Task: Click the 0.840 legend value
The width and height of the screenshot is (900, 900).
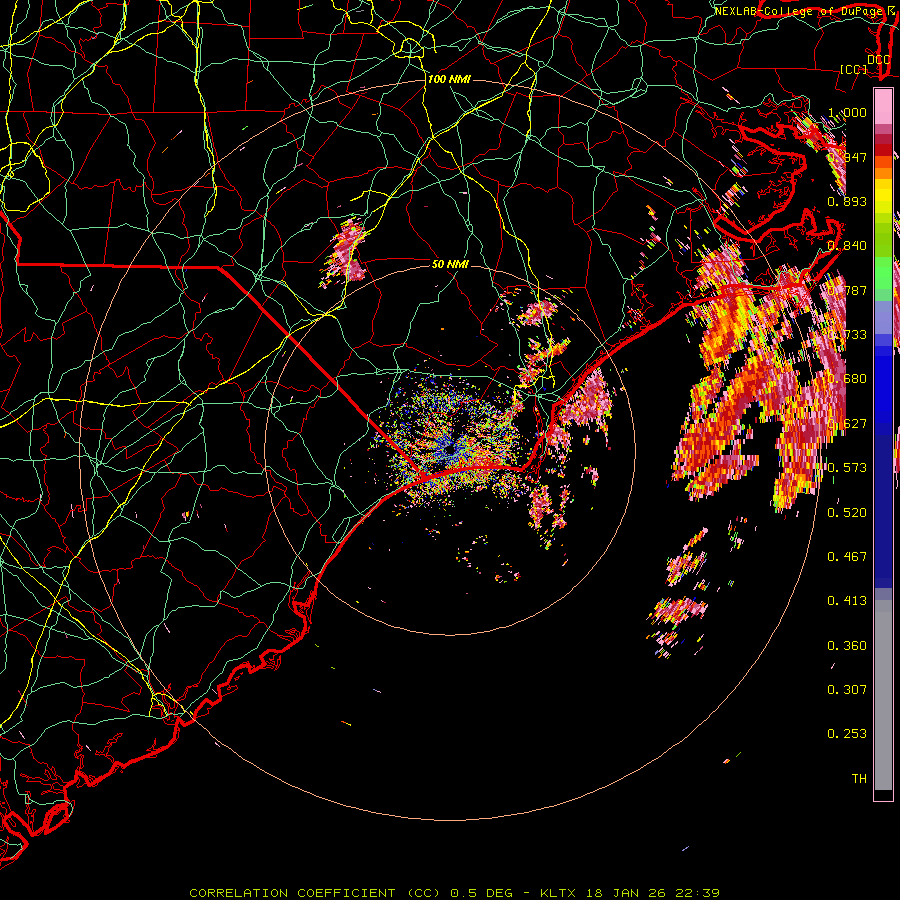Action: coord(847,246)
